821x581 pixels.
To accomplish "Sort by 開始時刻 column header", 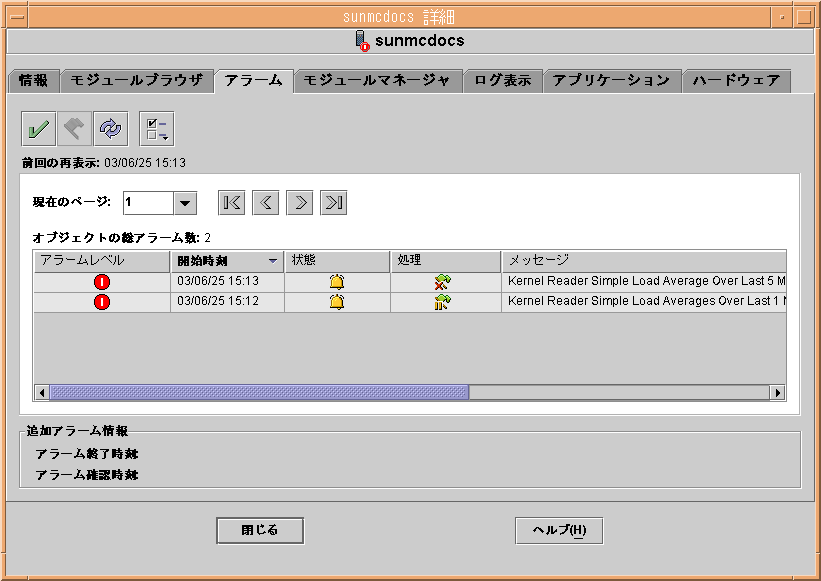I will pos(227,261).
